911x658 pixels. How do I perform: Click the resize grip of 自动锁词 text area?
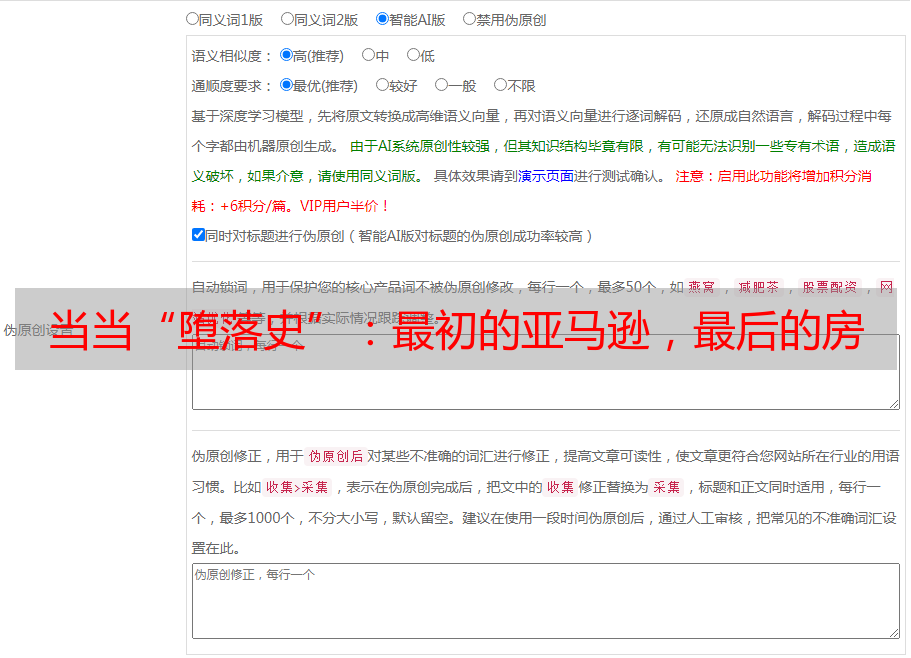[x=894, y=404]
